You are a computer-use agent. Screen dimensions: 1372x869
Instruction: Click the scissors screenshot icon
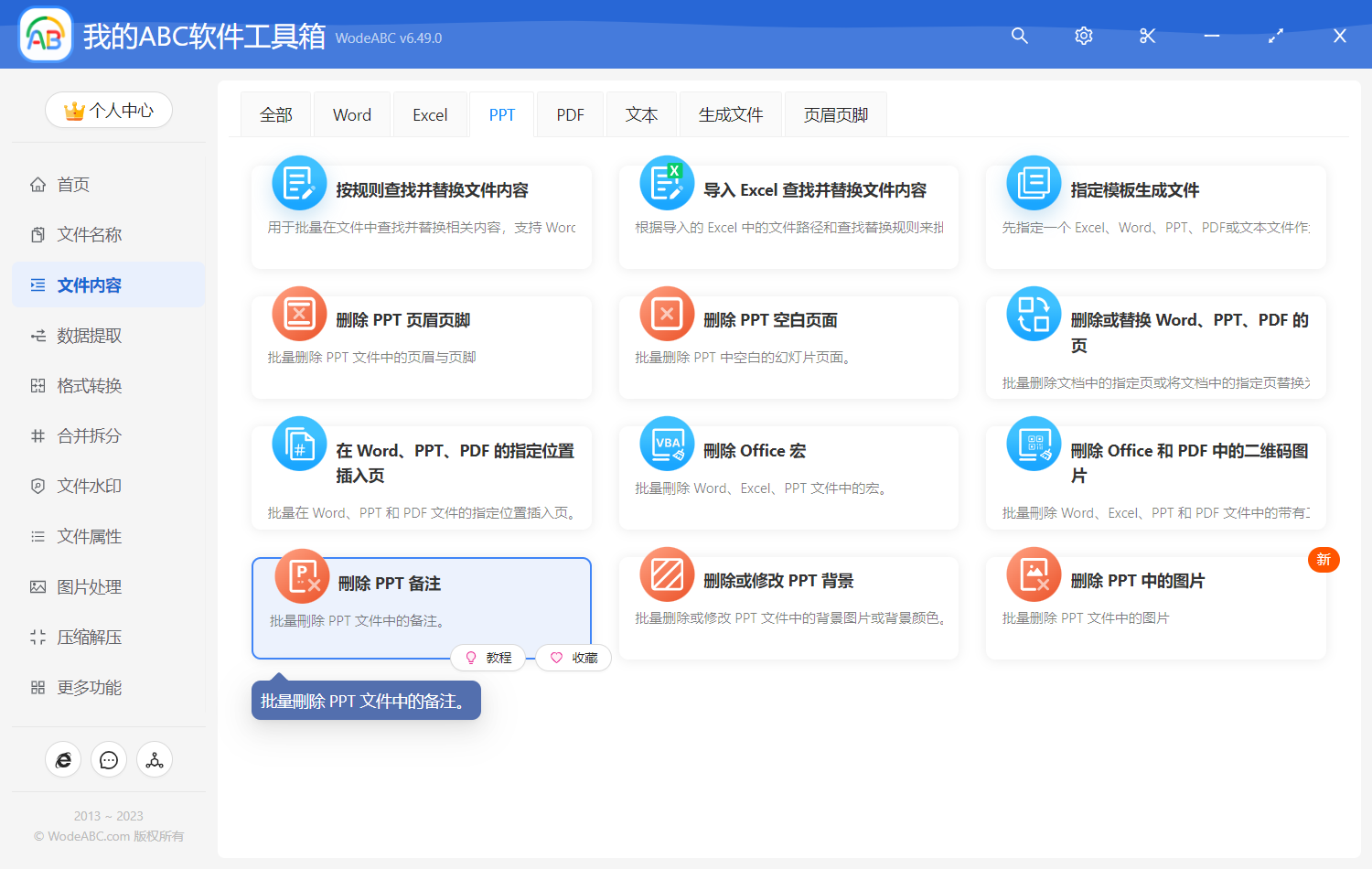1147,36
